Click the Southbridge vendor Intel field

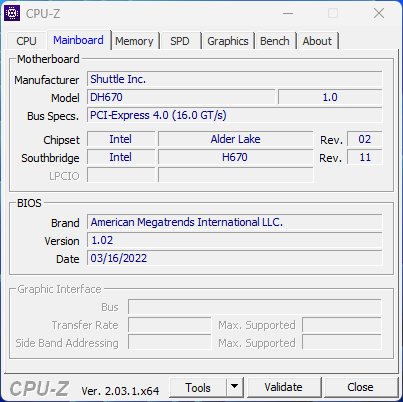121,157
